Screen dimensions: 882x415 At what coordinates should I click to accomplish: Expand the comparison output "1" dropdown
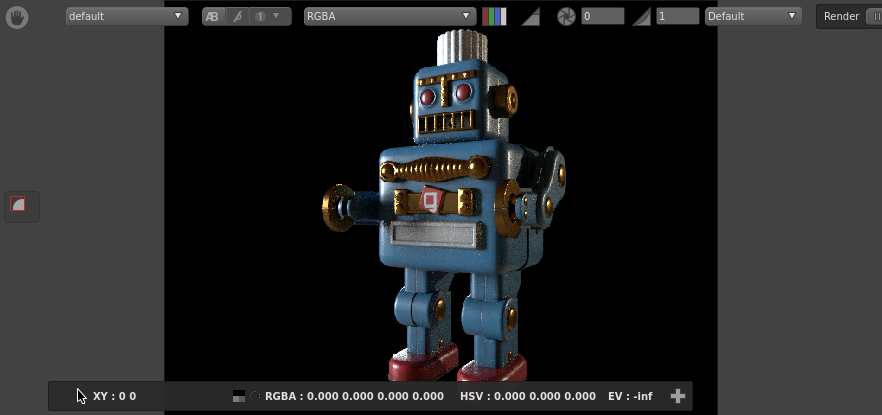point(270,16)
